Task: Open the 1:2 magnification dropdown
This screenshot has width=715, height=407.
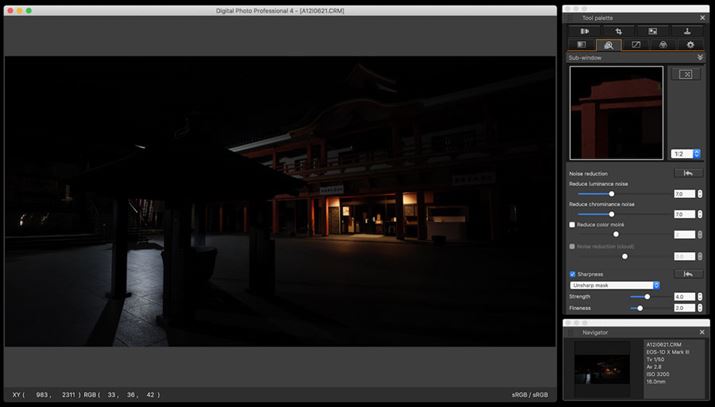Action: coord(685,154)
